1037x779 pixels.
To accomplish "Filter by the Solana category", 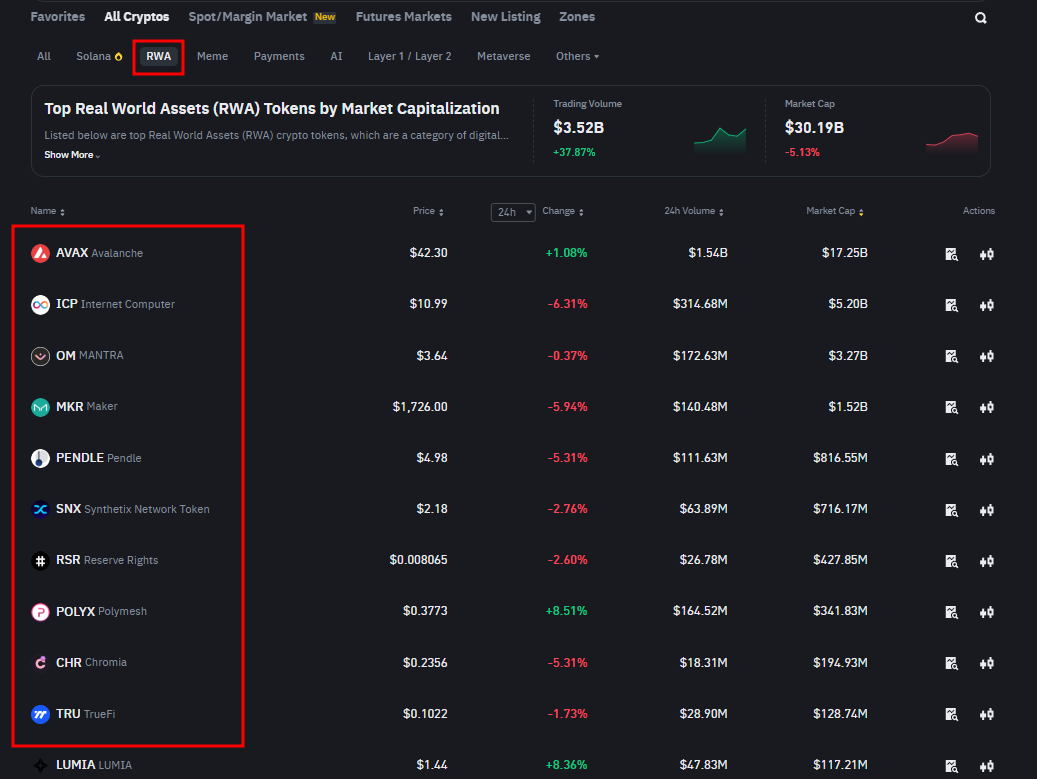I will tap(99, 56).
